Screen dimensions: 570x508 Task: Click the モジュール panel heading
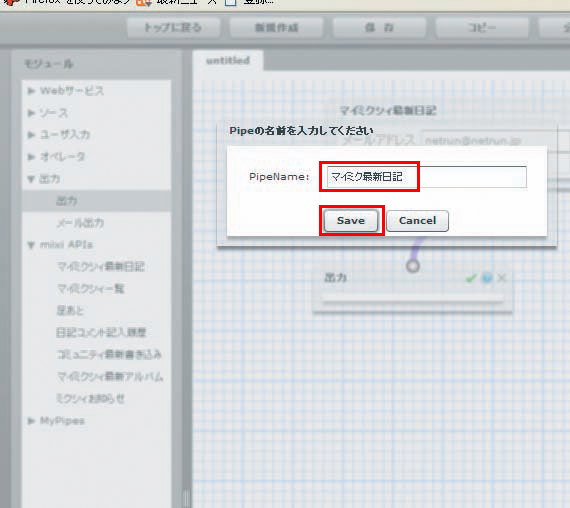tap(49, 64)
